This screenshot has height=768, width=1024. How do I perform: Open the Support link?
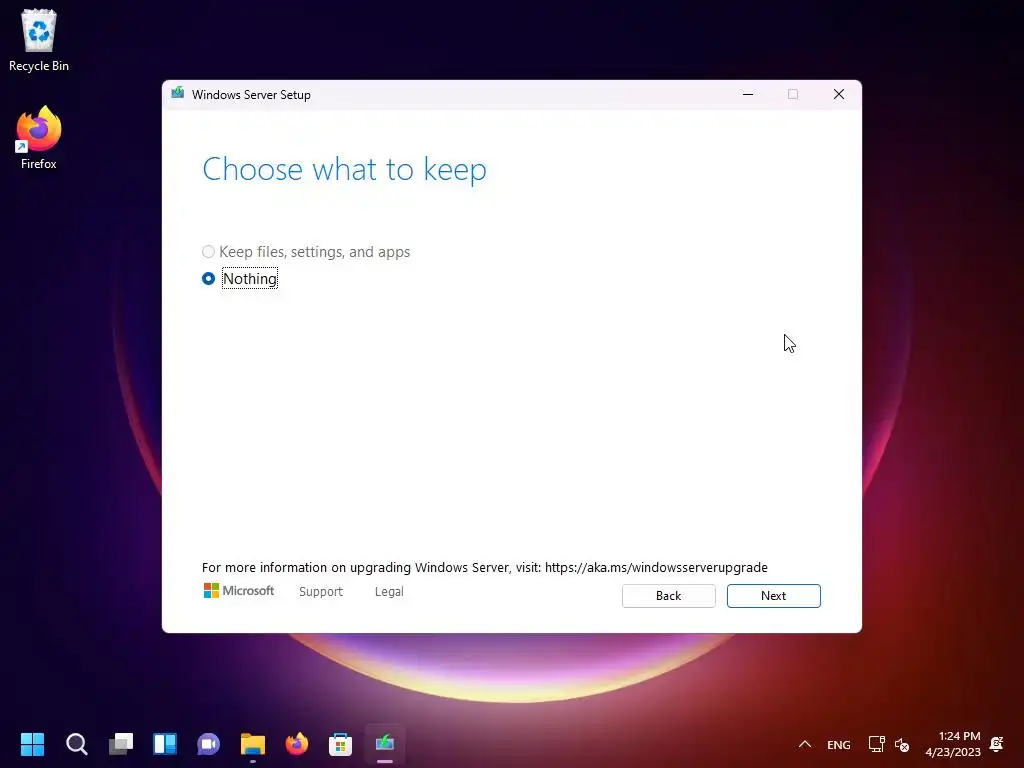(321, 592)
